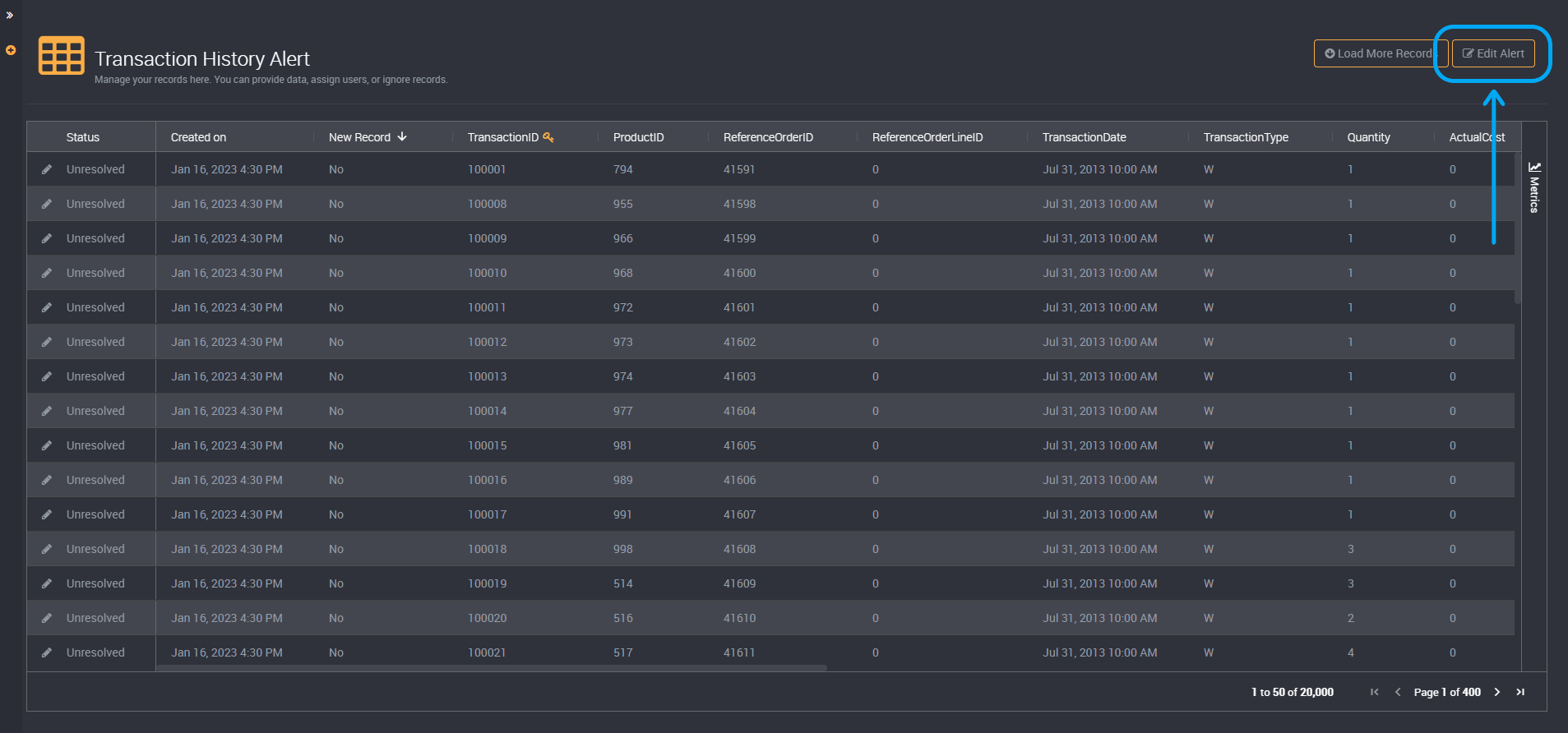Viewport: 1568px width, 733px height.
Task: Click TransactionDate cell in row 100013
Action: point(1099,376)
